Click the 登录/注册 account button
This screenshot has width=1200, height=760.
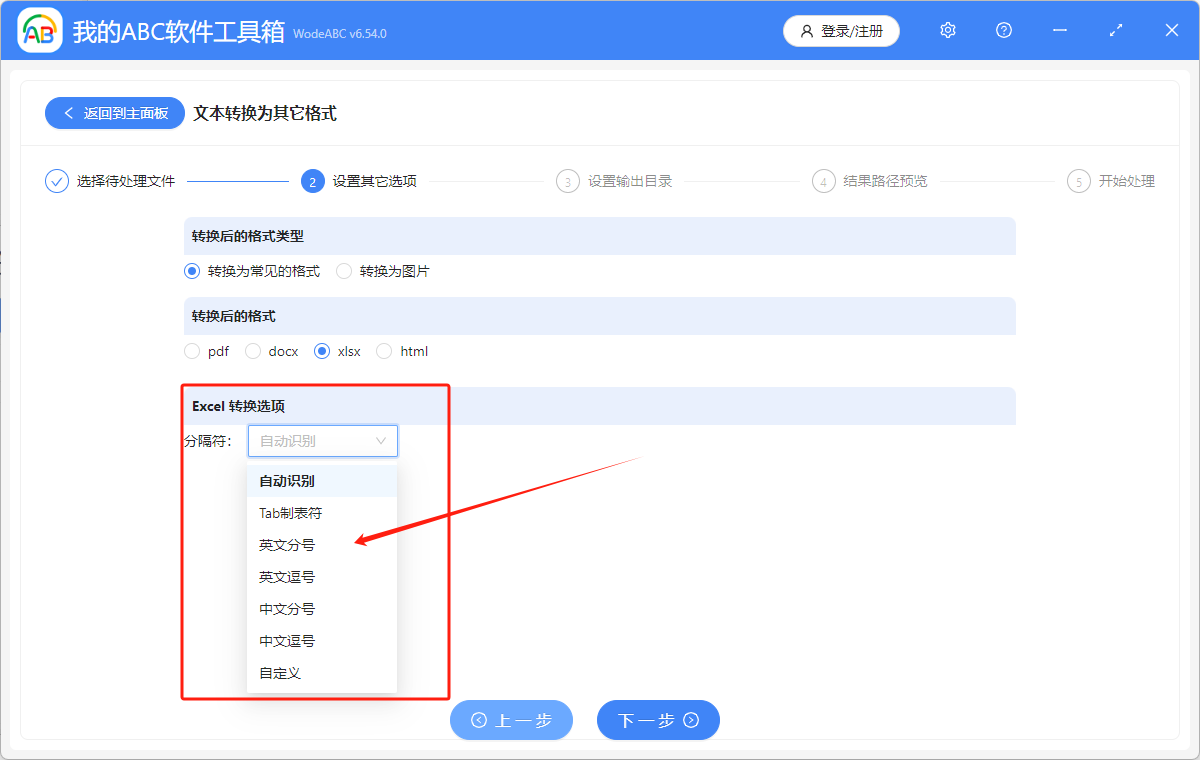click(841, 31)
